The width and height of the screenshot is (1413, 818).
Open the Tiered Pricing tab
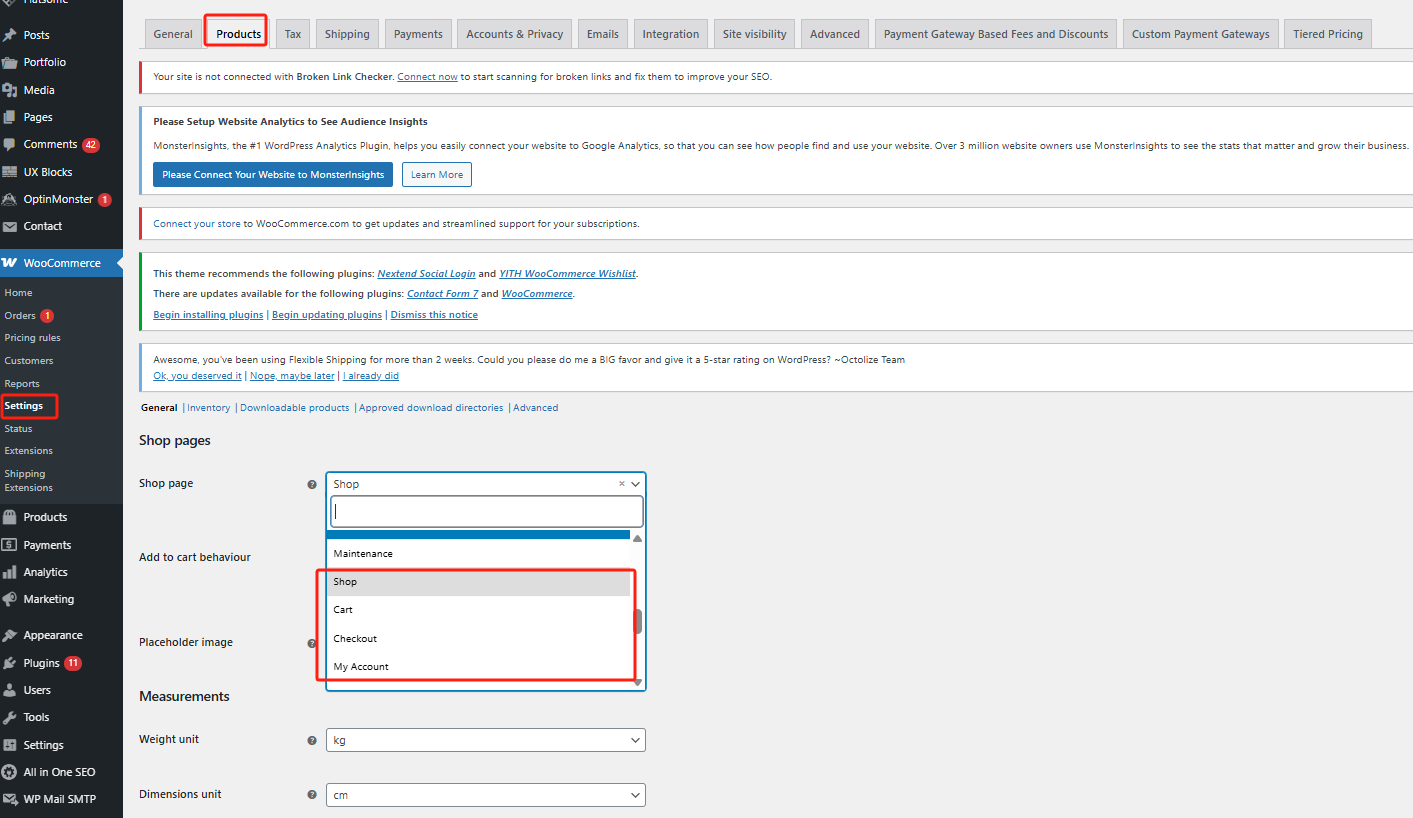pos(1327,34)
